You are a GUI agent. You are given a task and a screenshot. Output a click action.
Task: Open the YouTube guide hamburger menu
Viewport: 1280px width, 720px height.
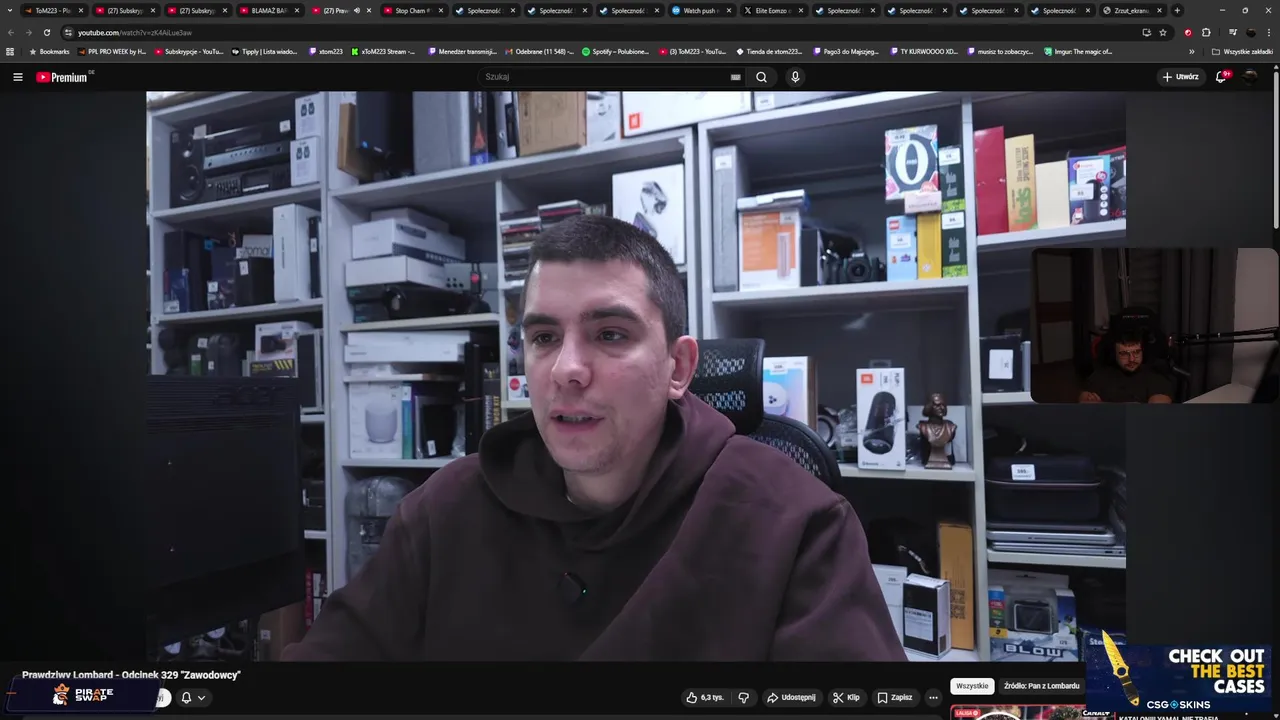[x=17, y=77]
